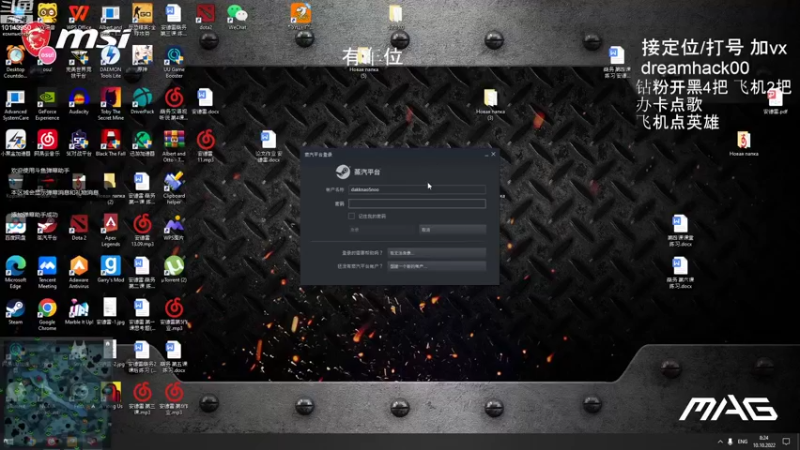Open the WPS图片 desktop icon
The image size is (800, 450).
[174, 228]
